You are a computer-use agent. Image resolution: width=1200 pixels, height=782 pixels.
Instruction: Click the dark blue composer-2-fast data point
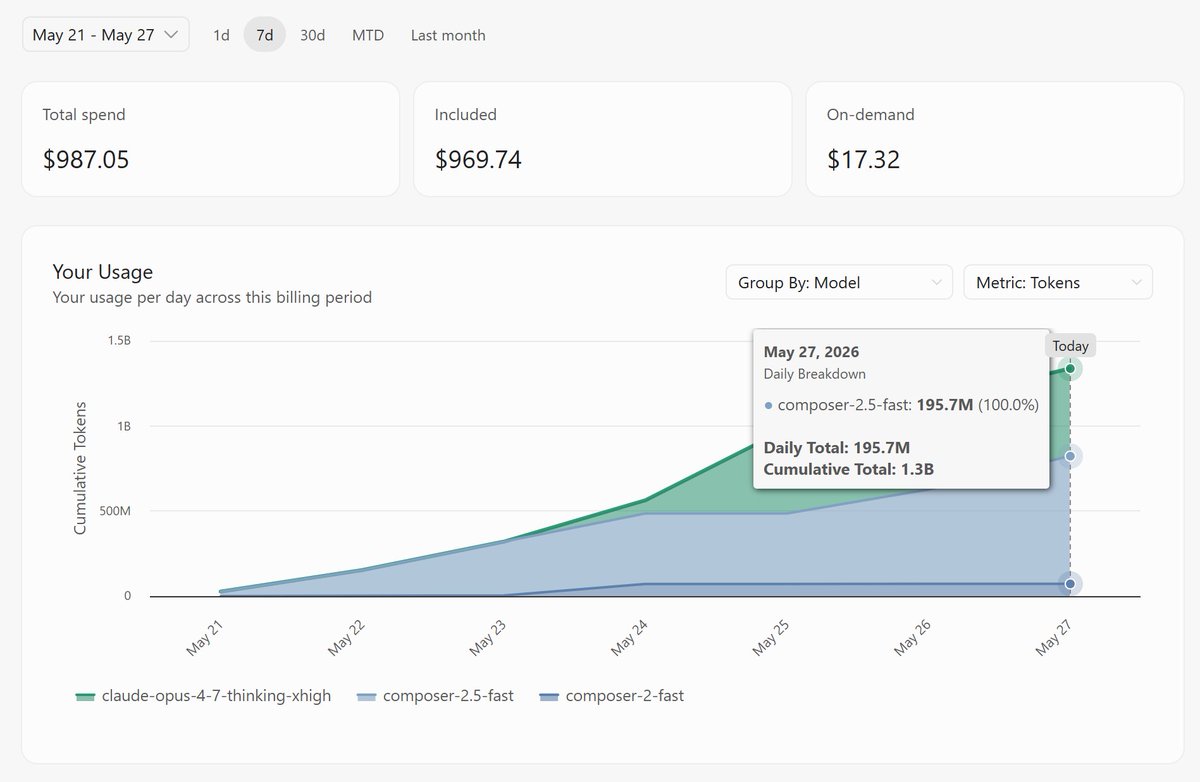click(1070, 583)
